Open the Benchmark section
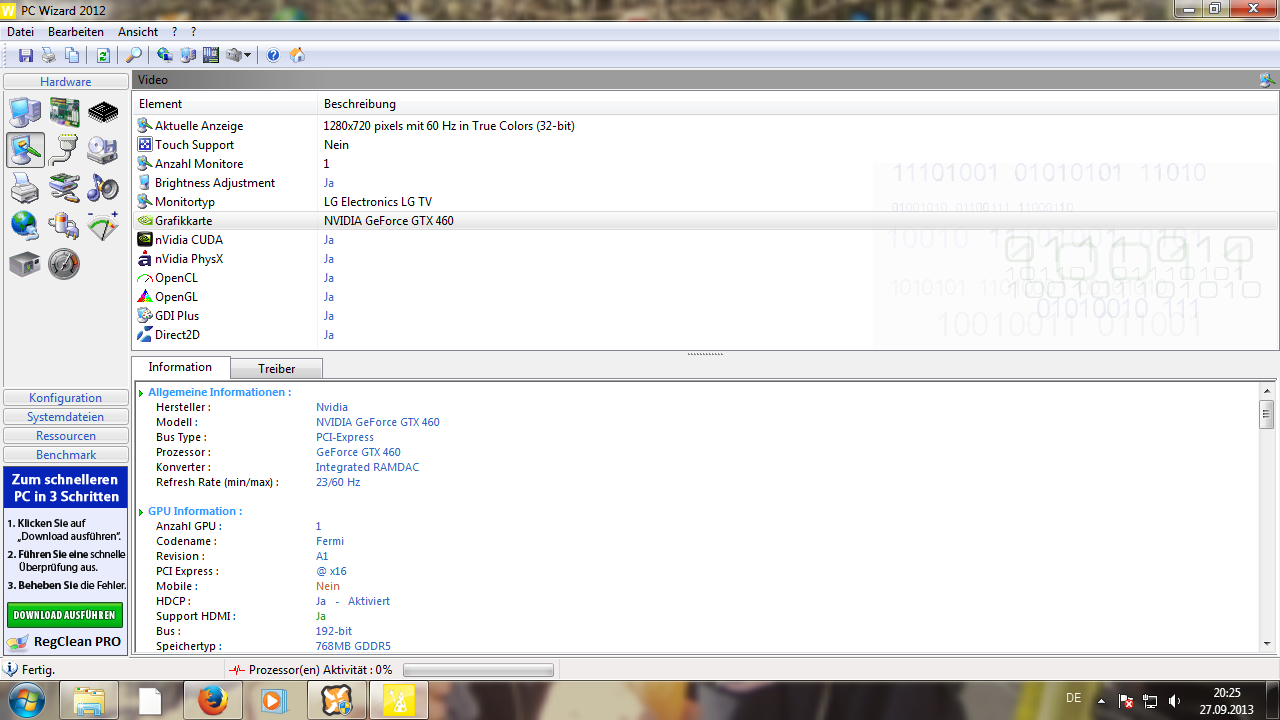 [66, 455]
